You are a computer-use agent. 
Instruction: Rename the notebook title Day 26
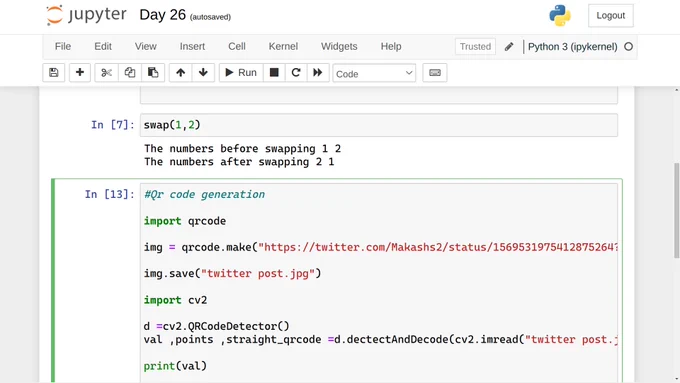pyautogui.click(x=163, y=15)
